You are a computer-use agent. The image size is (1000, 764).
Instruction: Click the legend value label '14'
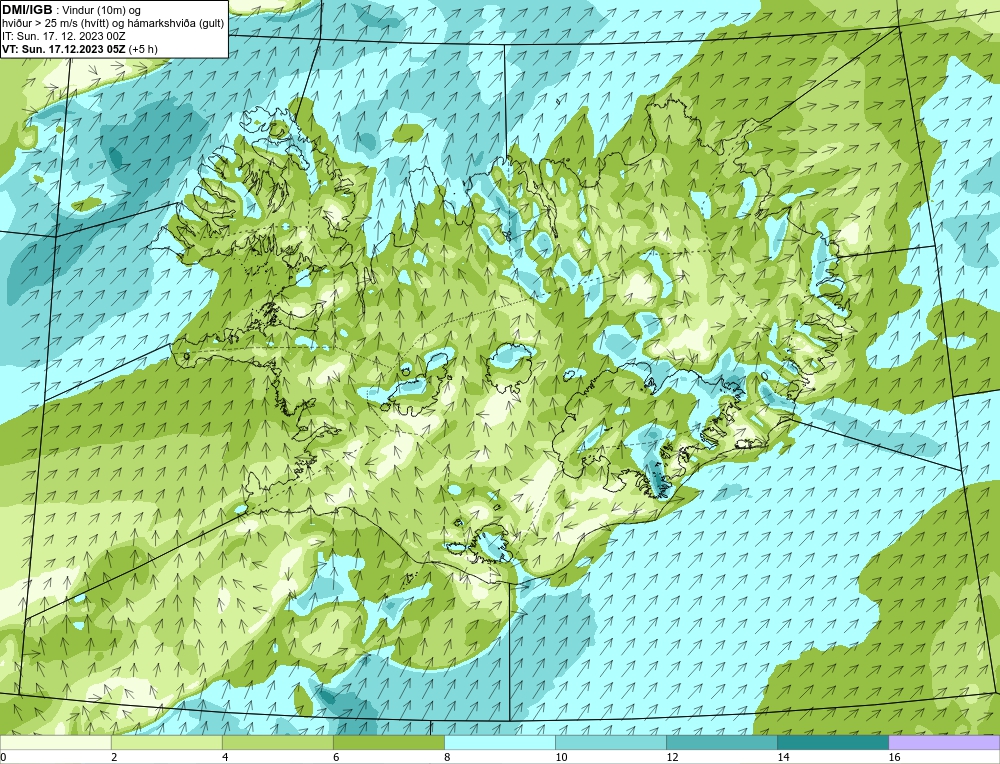tap(783, 757)
